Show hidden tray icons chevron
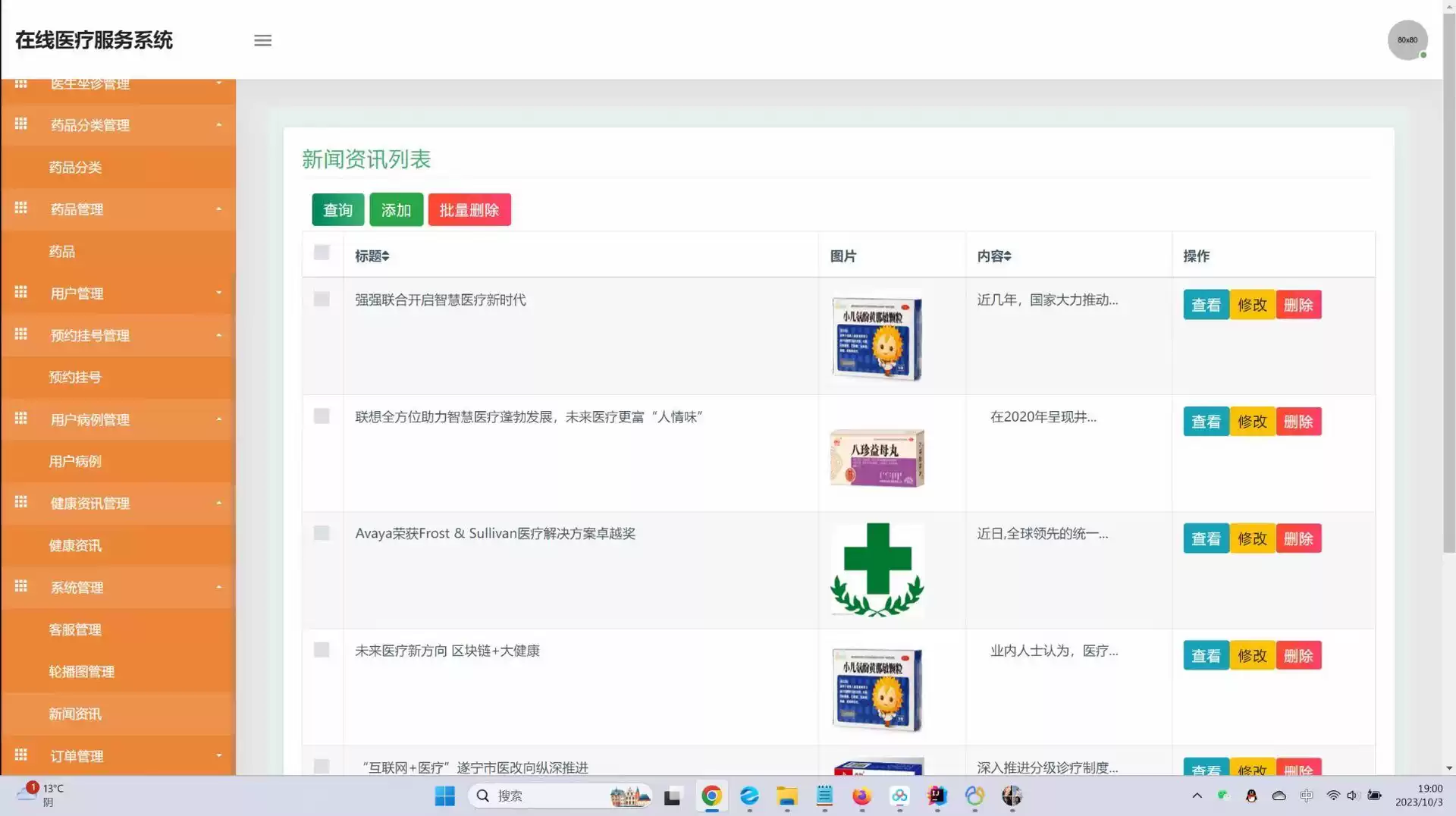The height and width of the screenshot is (816, 1456). [x=1197, y=796]
